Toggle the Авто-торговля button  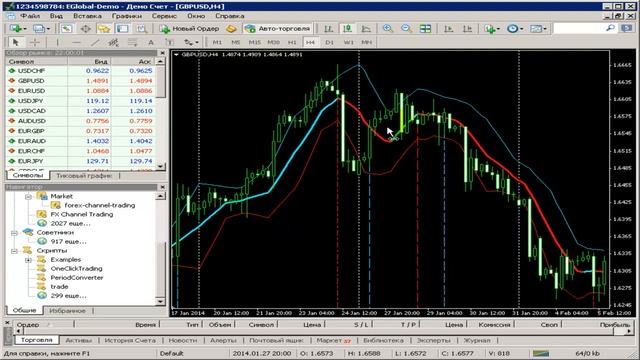(x=277, y=29)
